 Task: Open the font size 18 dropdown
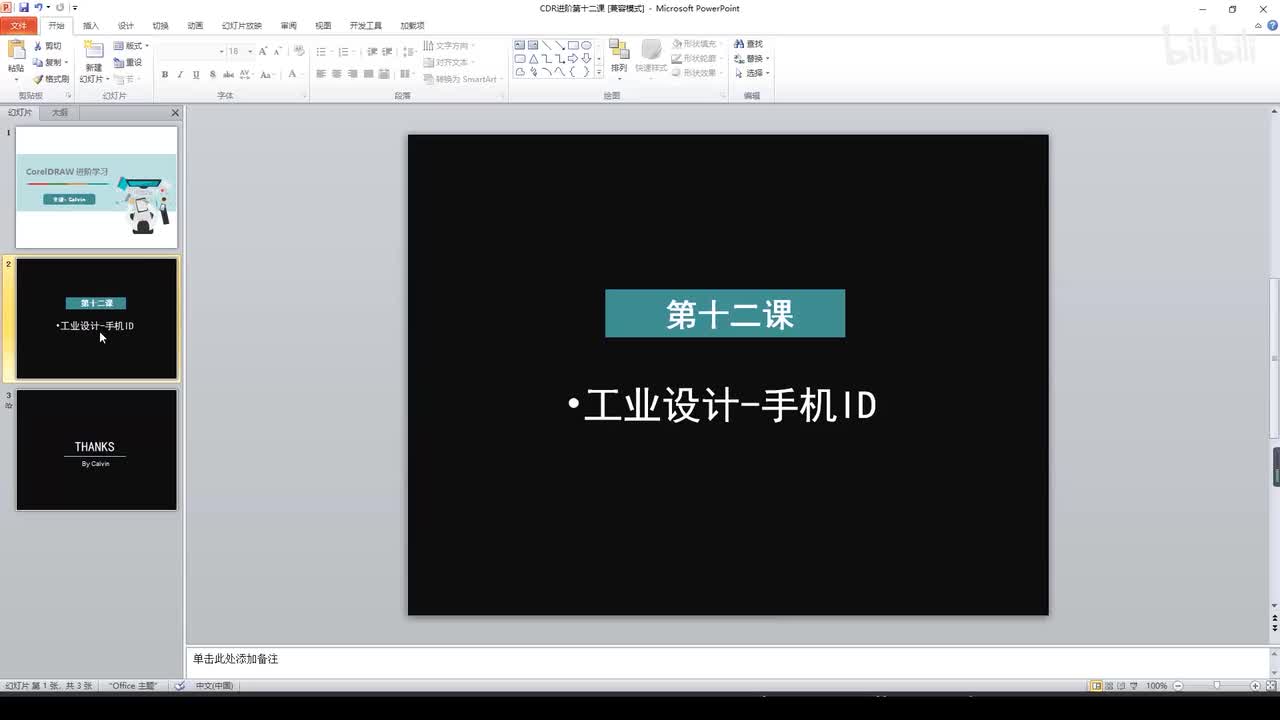coord(250,51)
